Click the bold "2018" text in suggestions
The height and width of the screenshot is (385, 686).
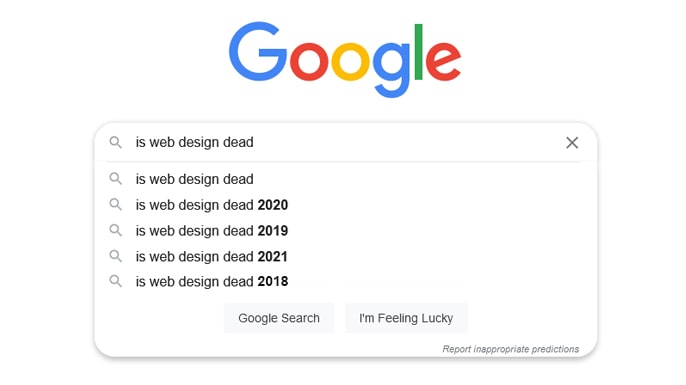pos(273,281)
